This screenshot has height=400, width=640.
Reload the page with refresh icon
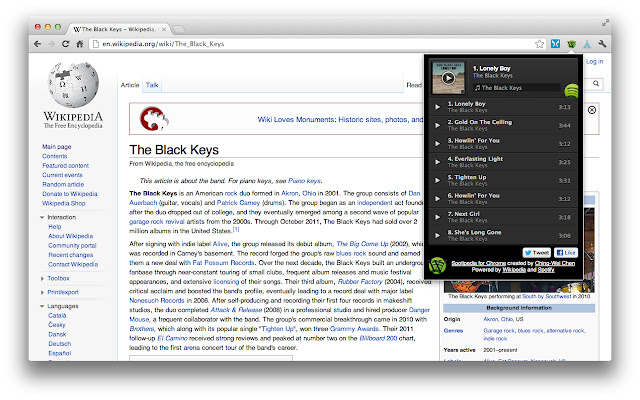click(x=65, y=44)
